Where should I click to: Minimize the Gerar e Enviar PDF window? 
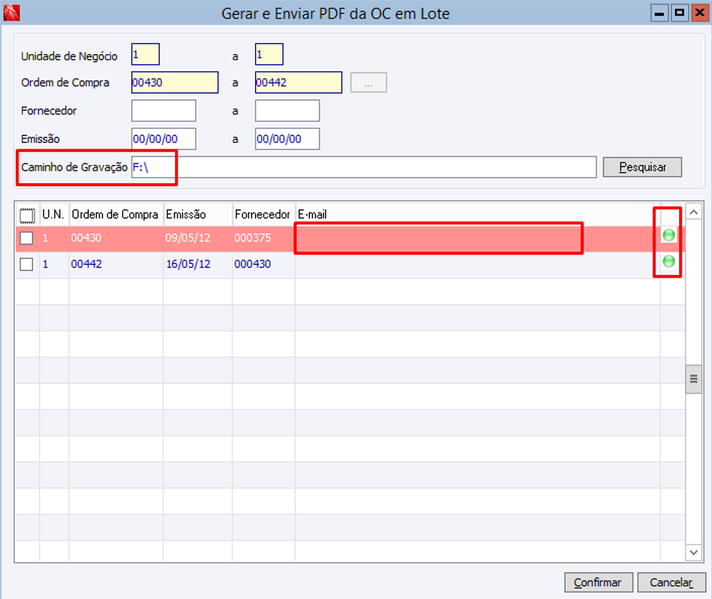point(659,13)
